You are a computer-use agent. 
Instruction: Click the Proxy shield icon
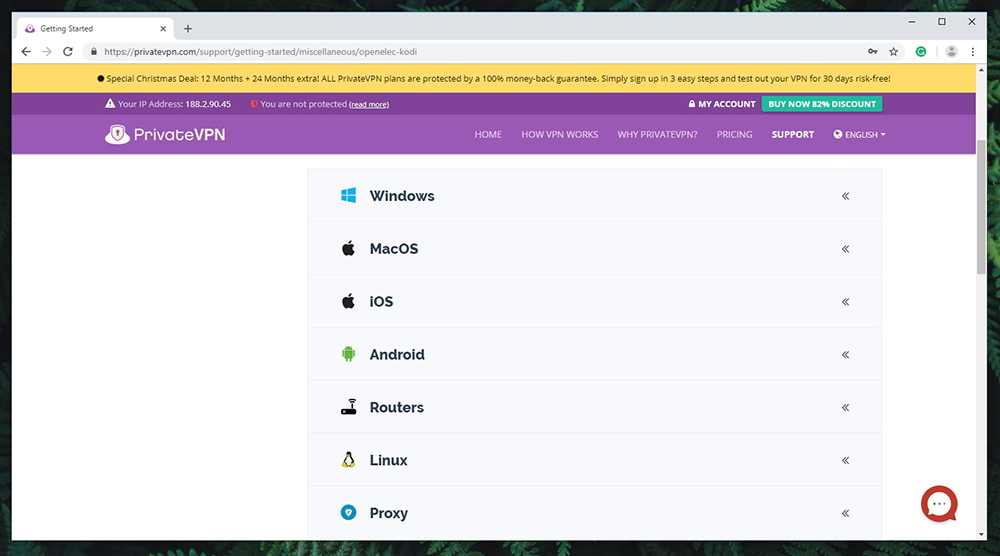coord(348,513)
